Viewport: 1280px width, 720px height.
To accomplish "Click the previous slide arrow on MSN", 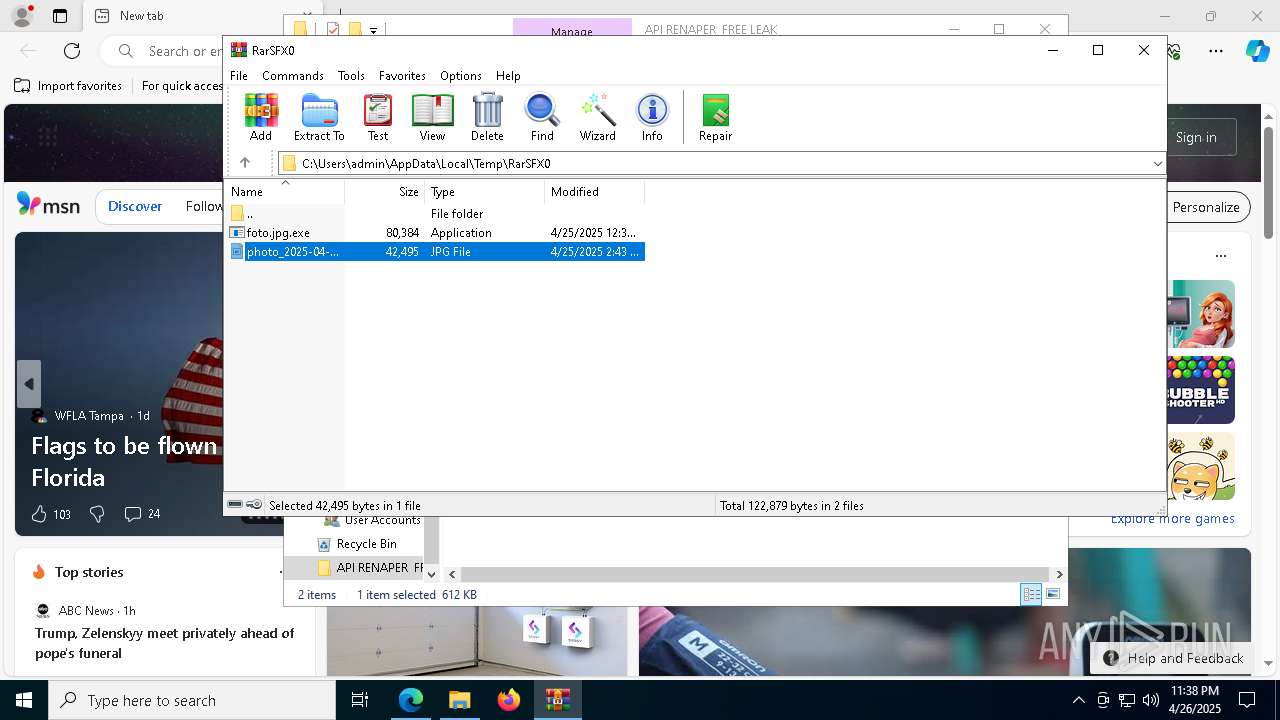I will (29, 384).
